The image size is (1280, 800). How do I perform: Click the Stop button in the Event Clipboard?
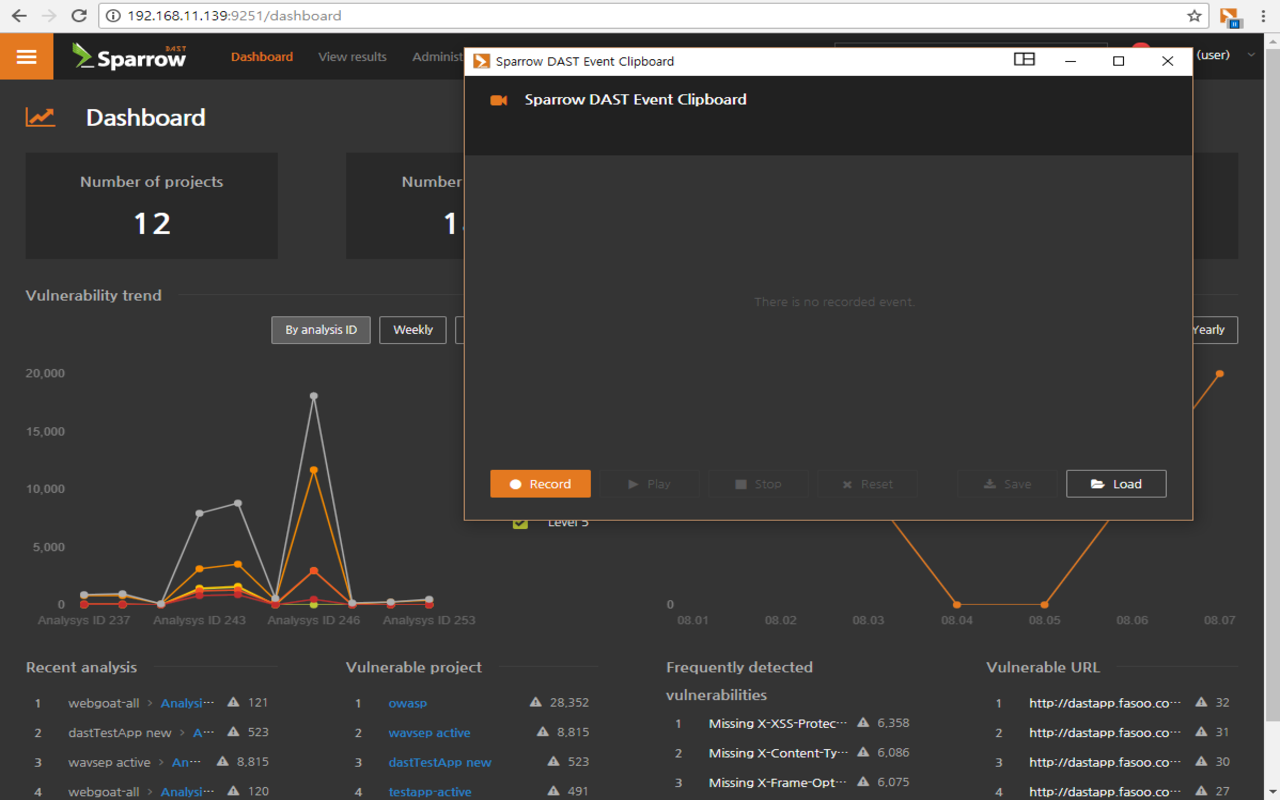click(758, 484)
